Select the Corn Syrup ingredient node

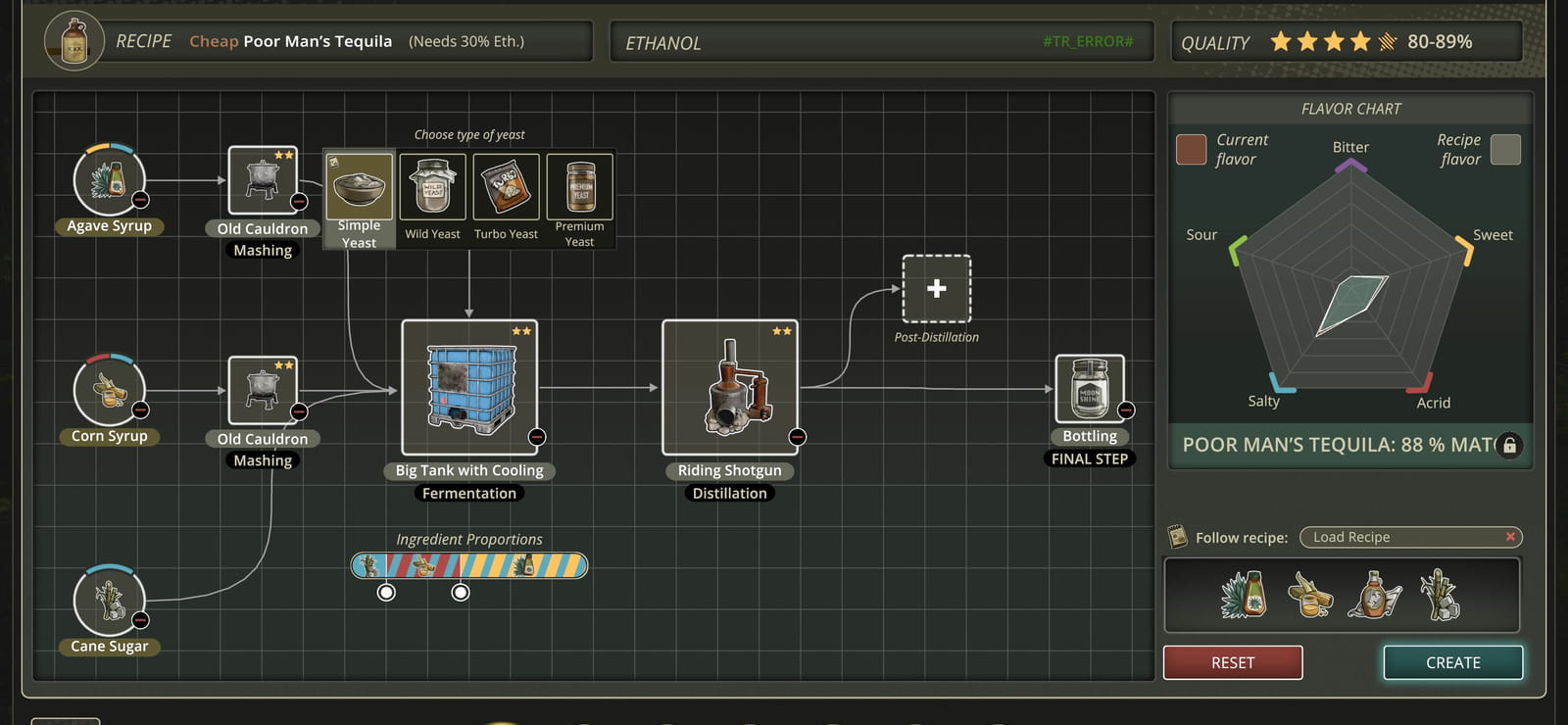click(110, 390)
